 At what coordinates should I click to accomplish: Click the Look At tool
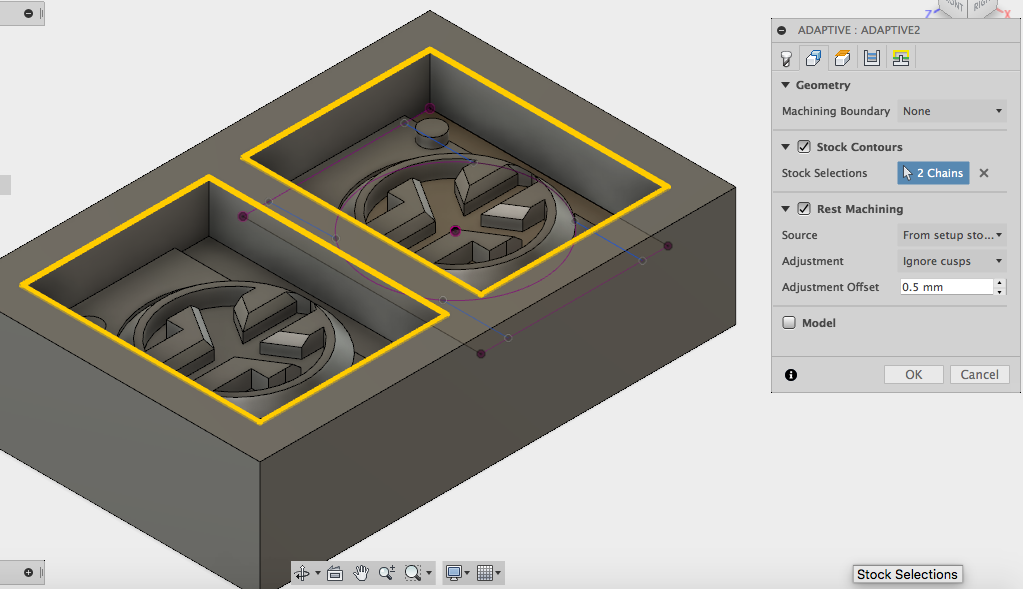point(335,573)
